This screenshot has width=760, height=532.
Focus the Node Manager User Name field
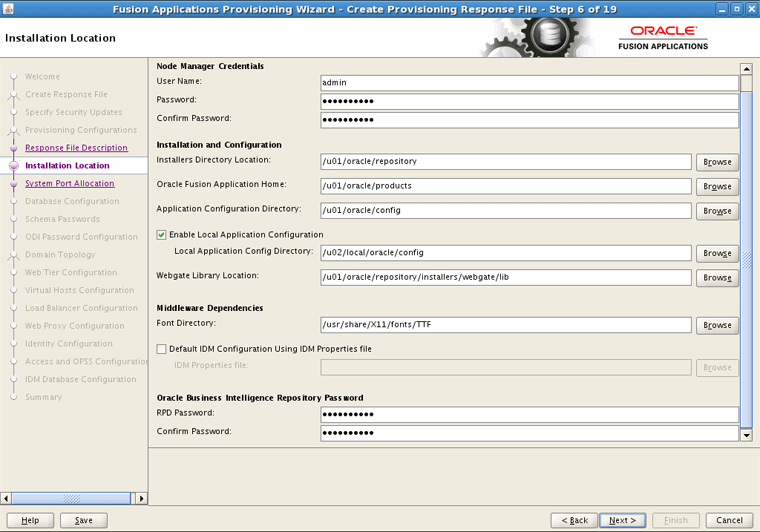click(529, 83)
